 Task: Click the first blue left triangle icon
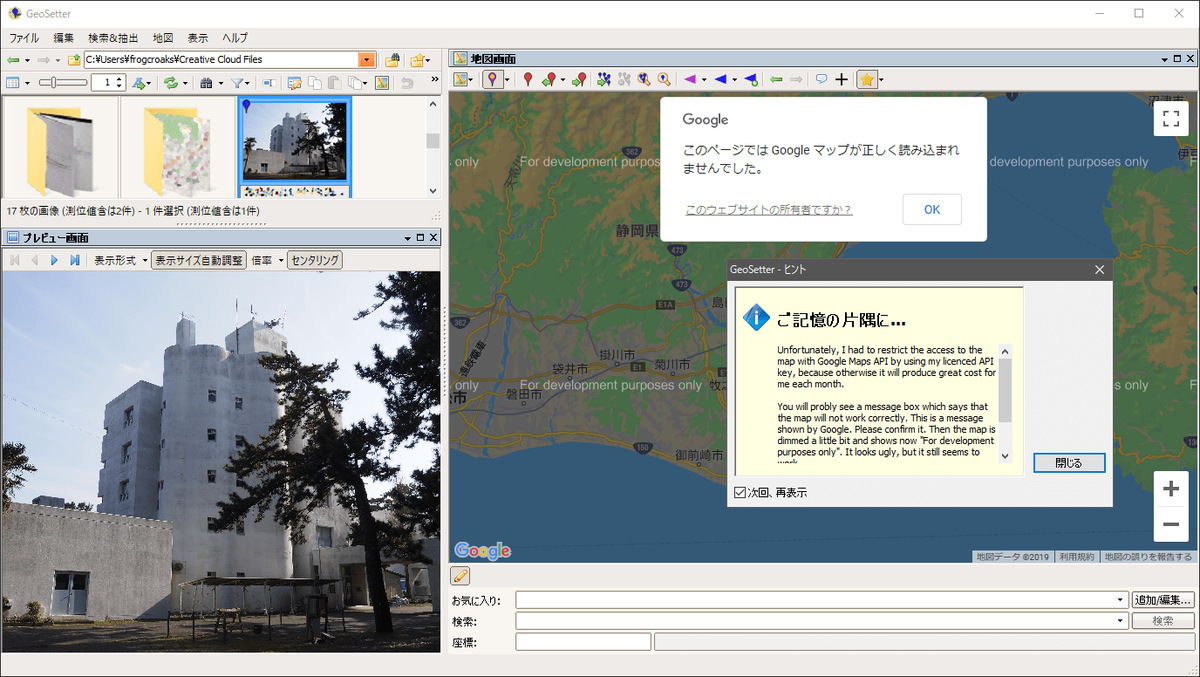coord(720,79)
